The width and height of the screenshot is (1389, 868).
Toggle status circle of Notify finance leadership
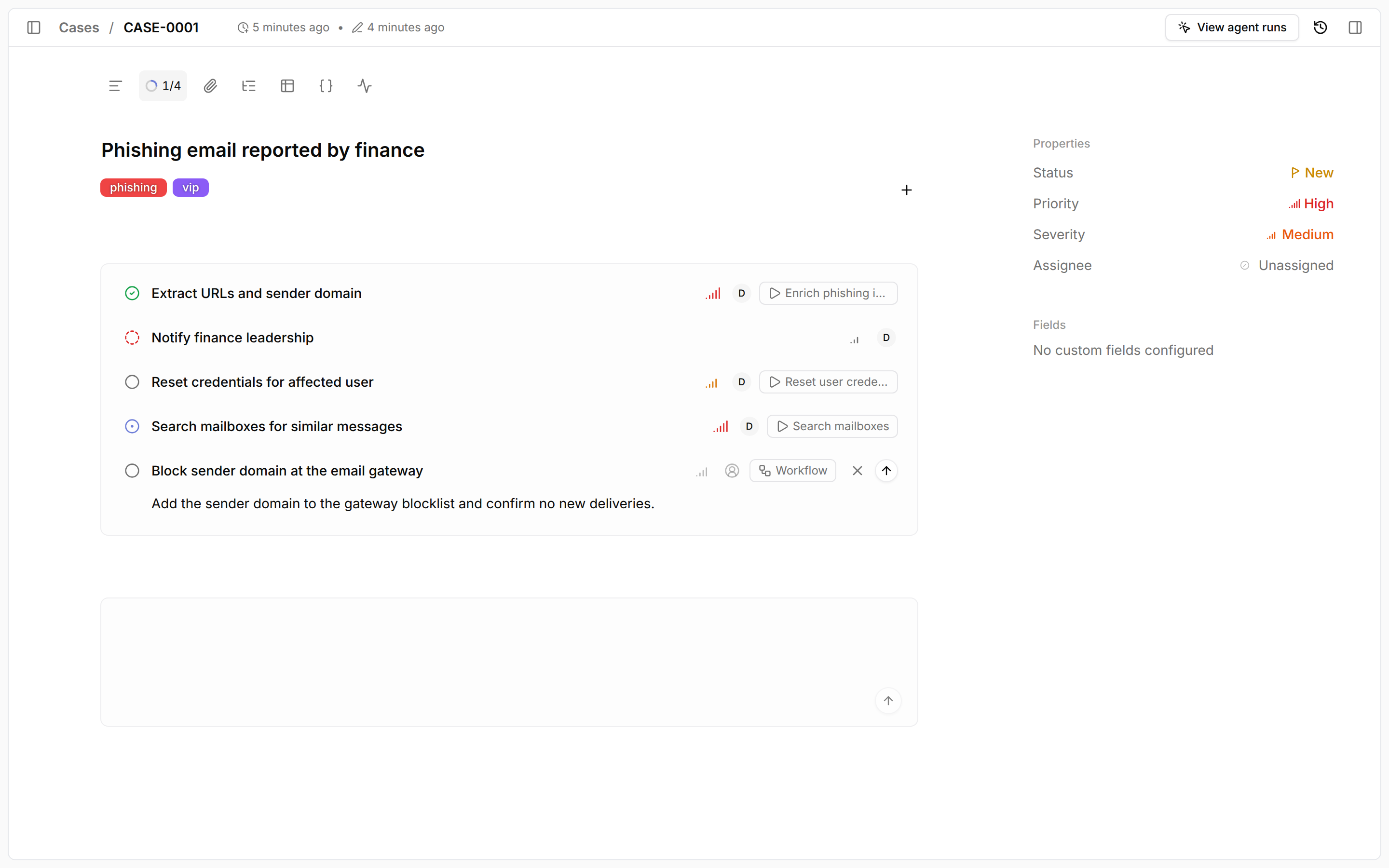pyautogui.click(x=132, y=338)
